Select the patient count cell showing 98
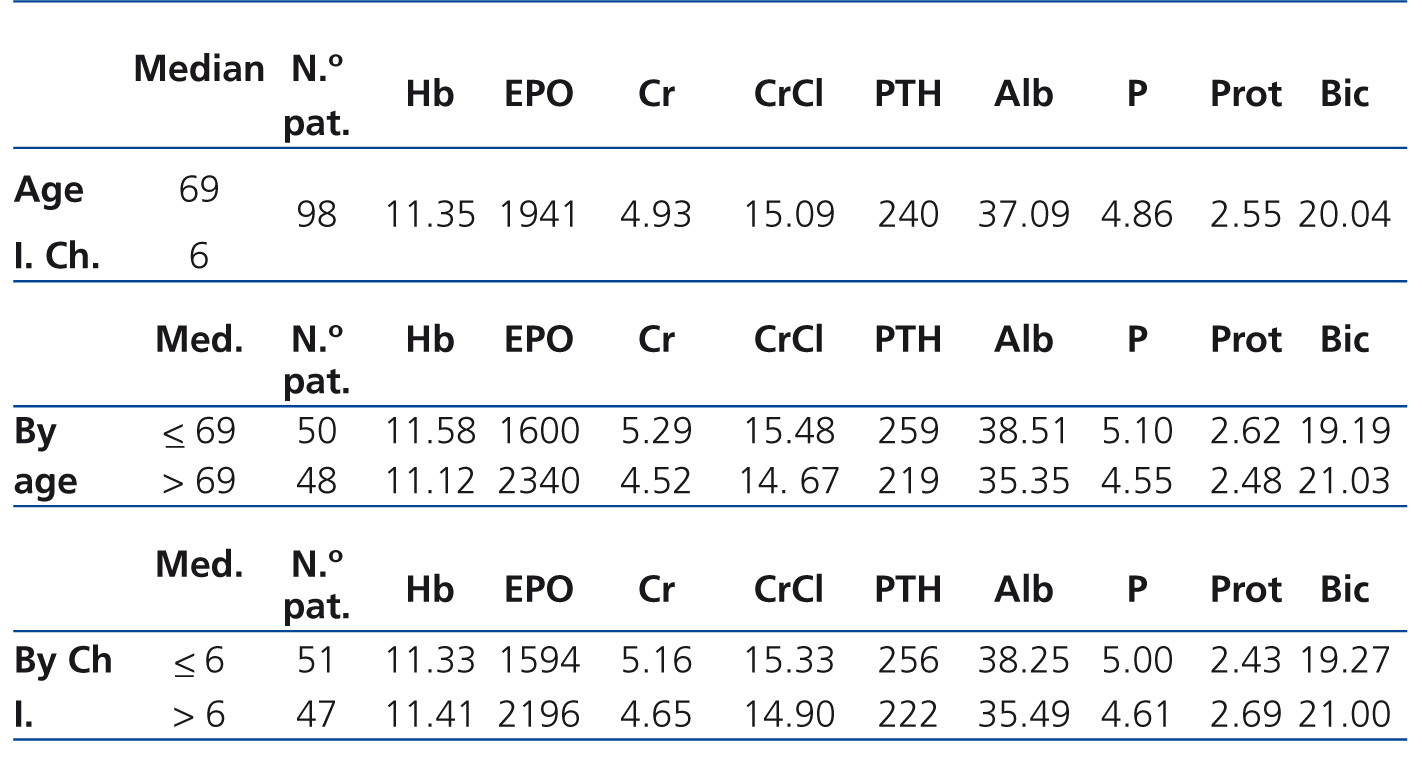Viewport: 1422px width, 761px height. (x=316, y=214)
